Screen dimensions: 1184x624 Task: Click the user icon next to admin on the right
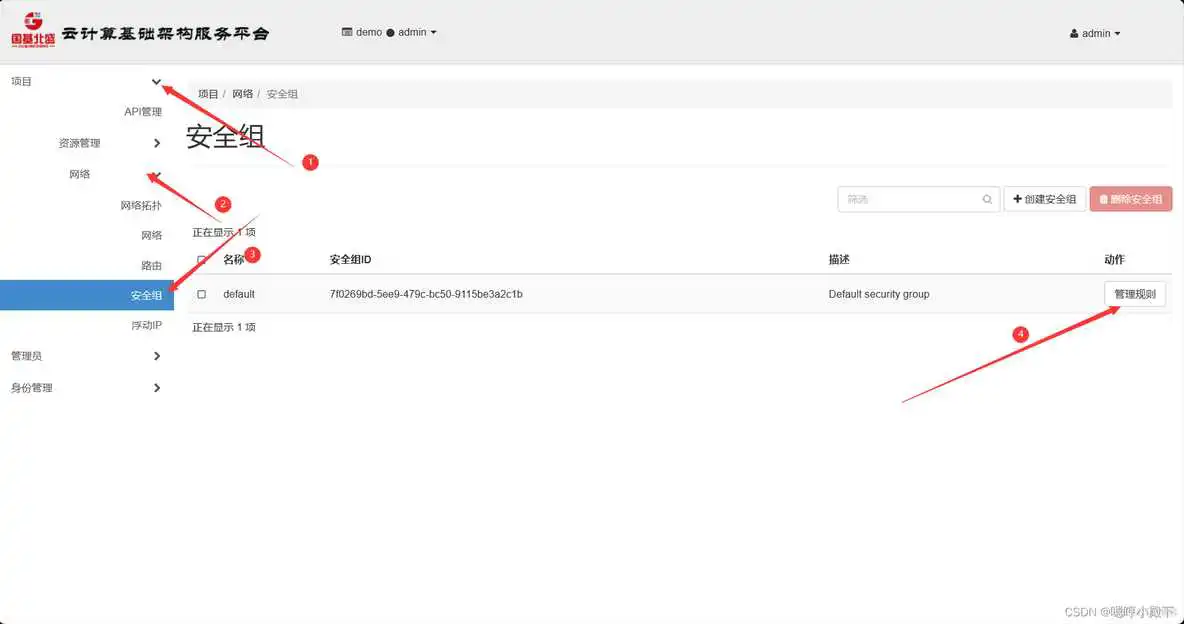point(1075,33)
